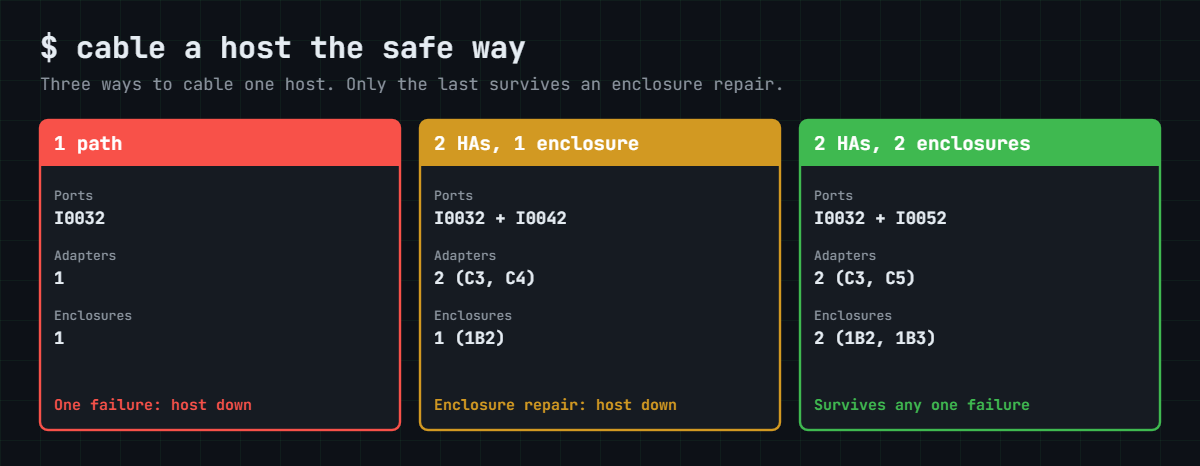This screenshot has width=1200, height=466.
Task: Click port value I0032 in the red card
Action: [x=79, y=217]
